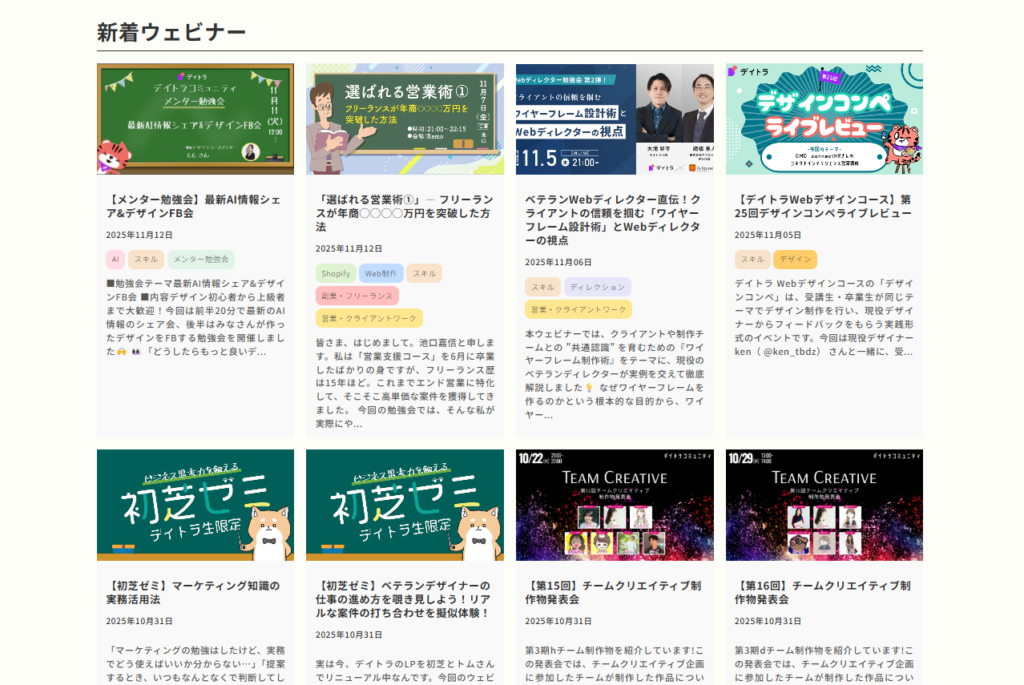Click the 副業・フリーランス tag
This screenshot has width=1024, height=685.
pyautogui.click(x=357, y=296)
